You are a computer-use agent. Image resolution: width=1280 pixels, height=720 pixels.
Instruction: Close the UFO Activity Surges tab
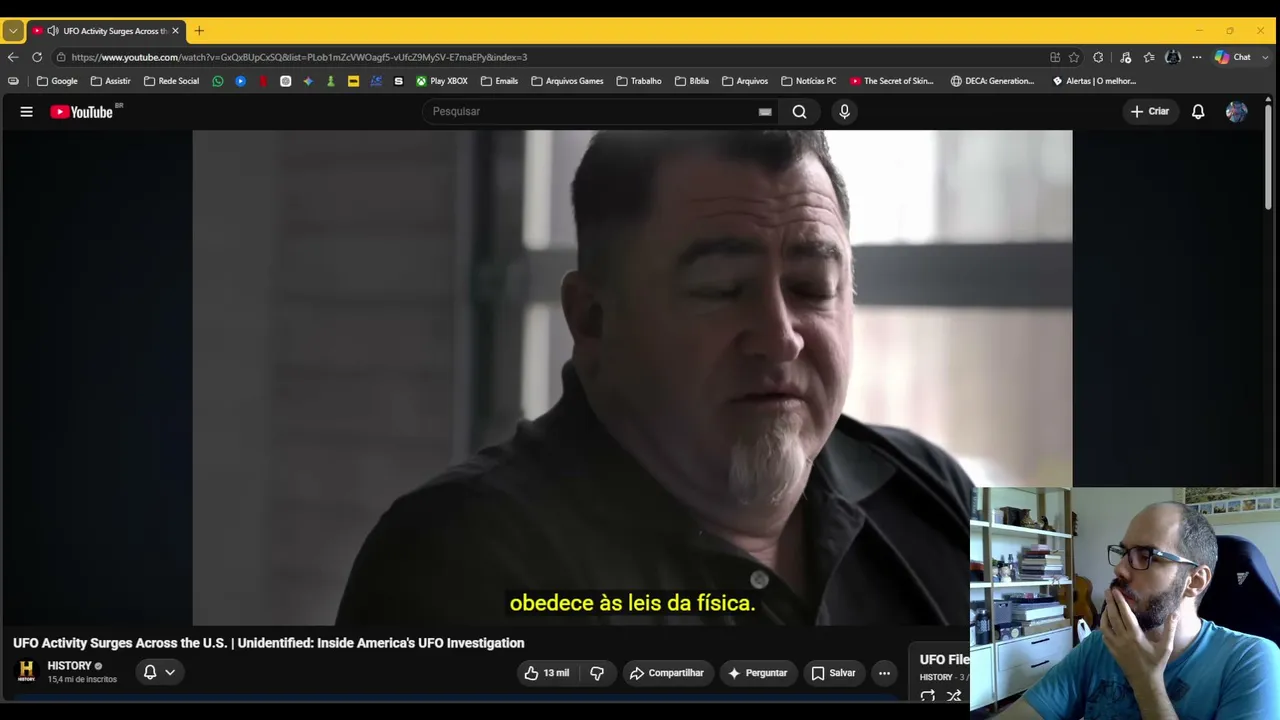point(175,31)
